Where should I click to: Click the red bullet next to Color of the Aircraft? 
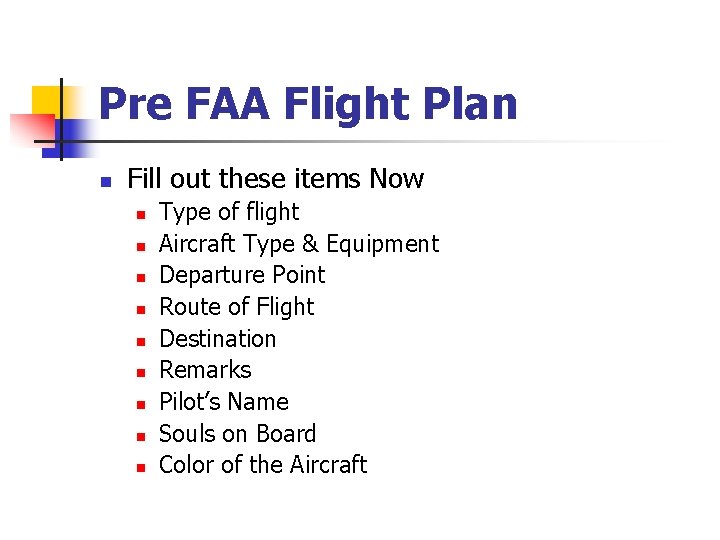point(142,468)
